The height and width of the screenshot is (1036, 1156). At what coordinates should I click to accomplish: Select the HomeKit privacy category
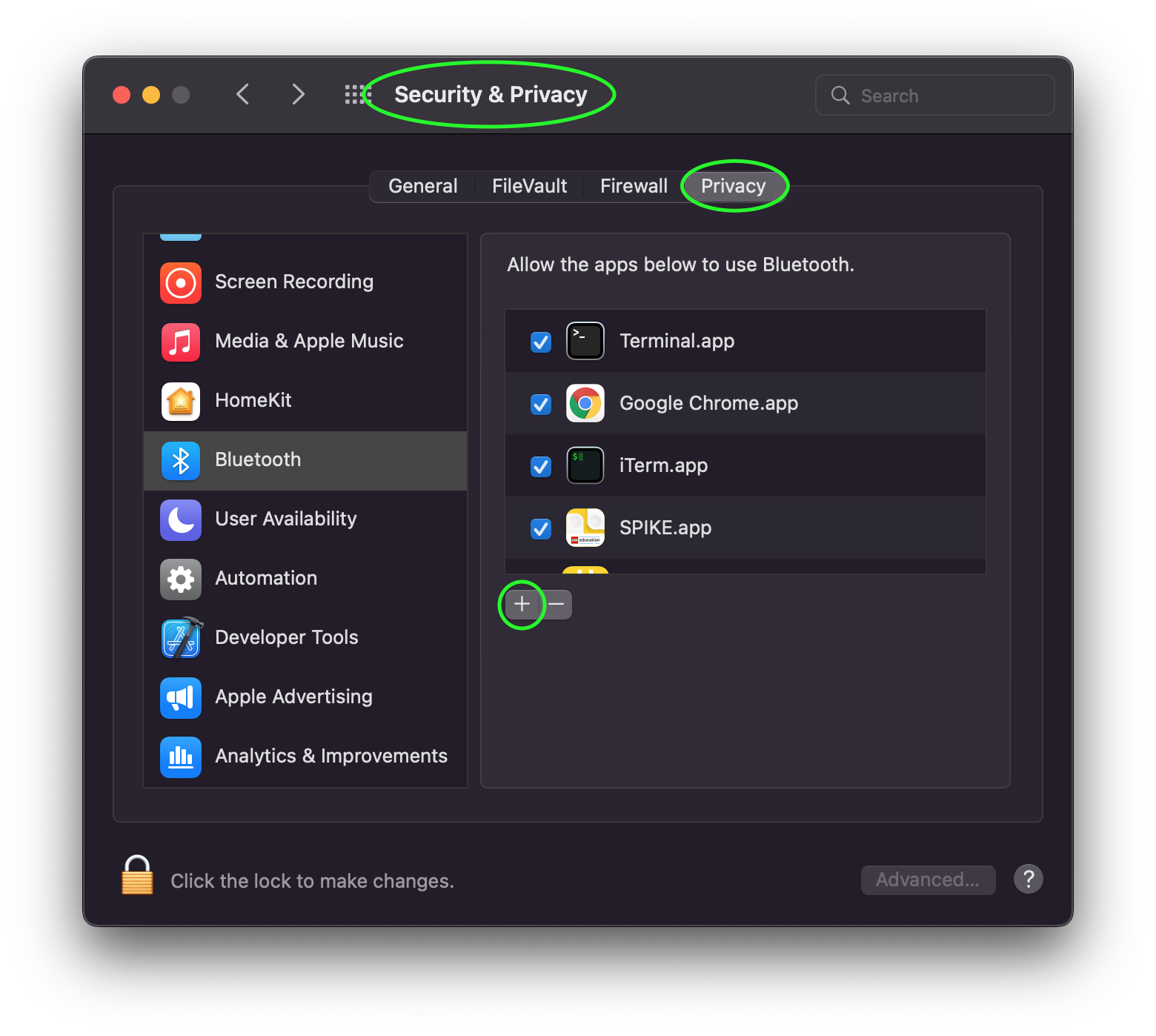point(305,401)
